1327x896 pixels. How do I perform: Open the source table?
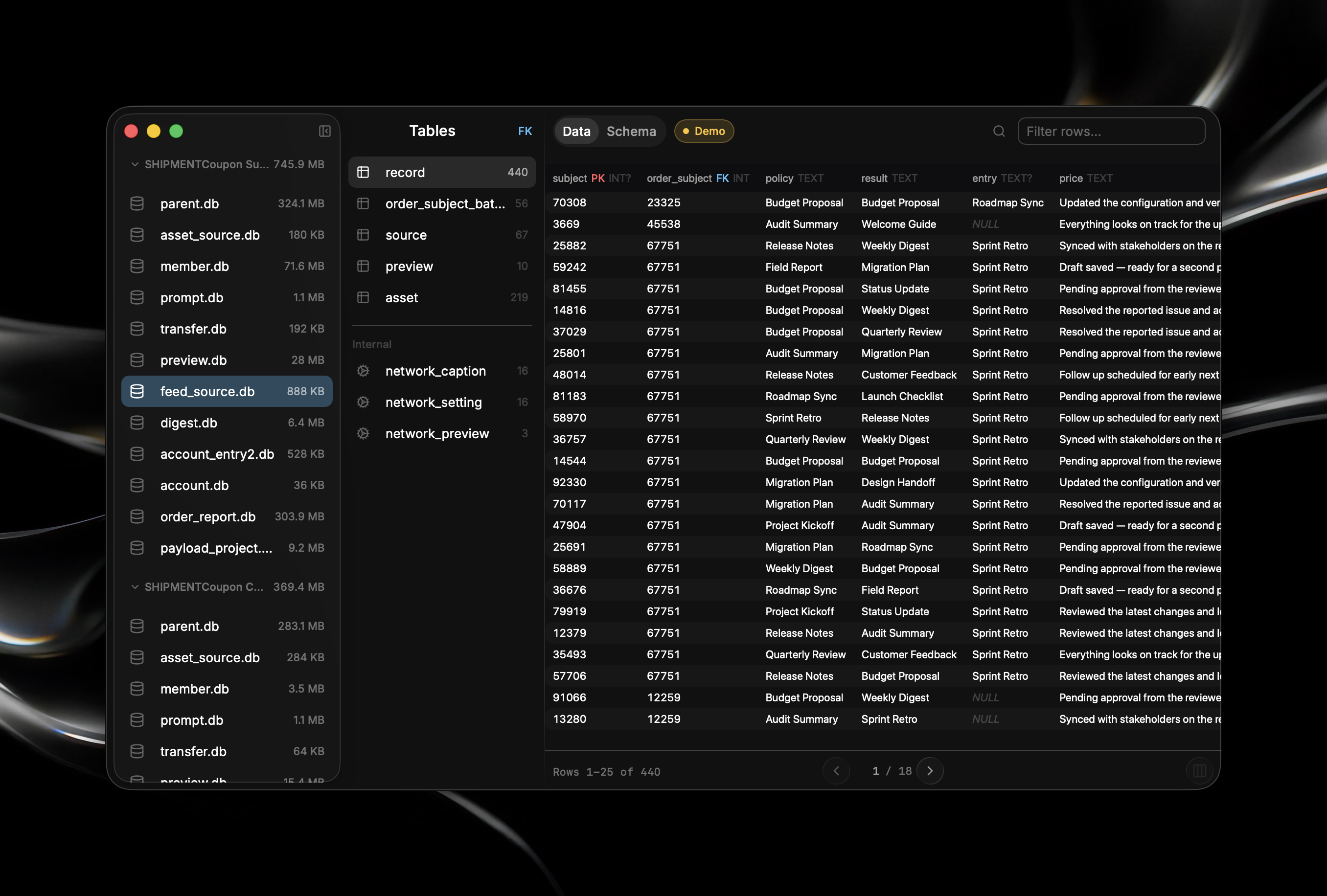click(x=442, y=235)
